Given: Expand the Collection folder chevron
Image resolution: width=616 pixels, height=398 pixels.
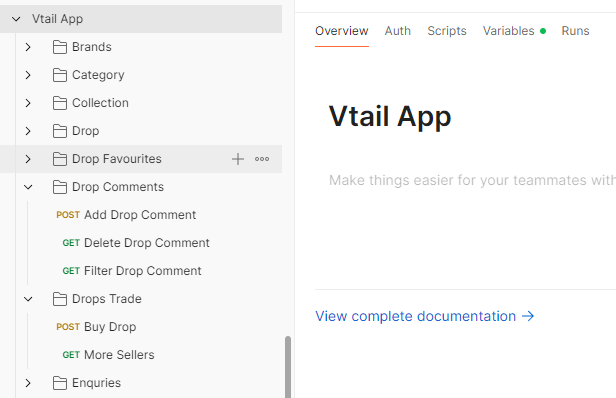Looking at the screenshot, I should (x=28, y=103).
